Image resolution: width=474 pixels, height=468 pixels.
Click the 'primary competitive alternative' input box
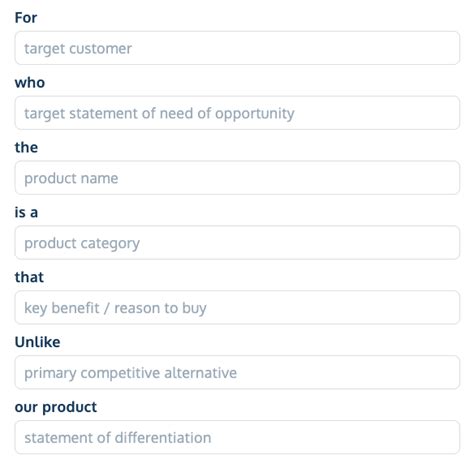coord(237,372)
